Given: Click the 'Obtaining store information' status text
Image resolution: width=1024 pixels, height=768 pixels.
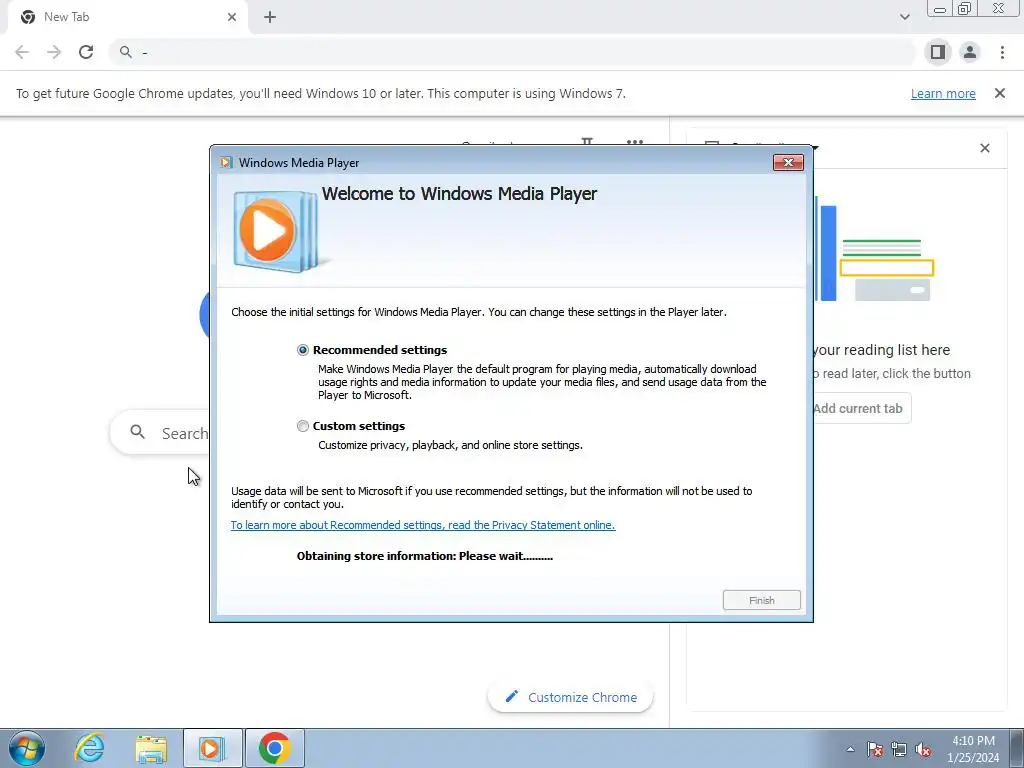Looking at the screenshot, I should [x=424, y=556].
